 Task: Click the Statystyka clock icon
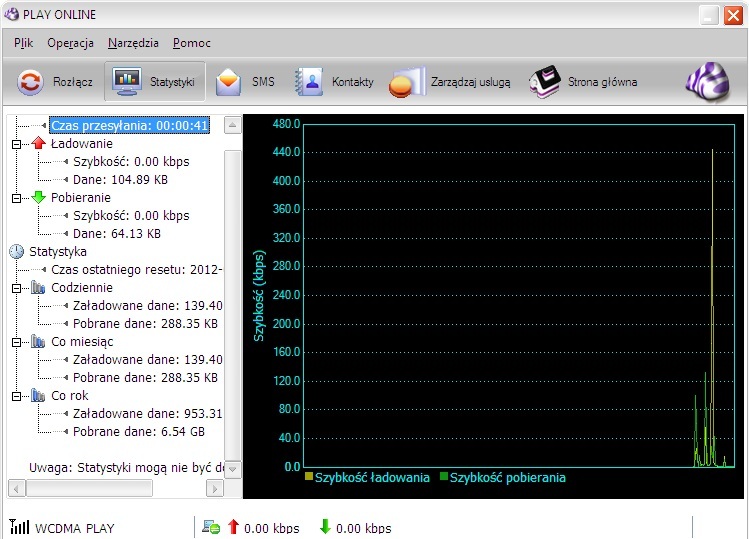tap(17, 252)
